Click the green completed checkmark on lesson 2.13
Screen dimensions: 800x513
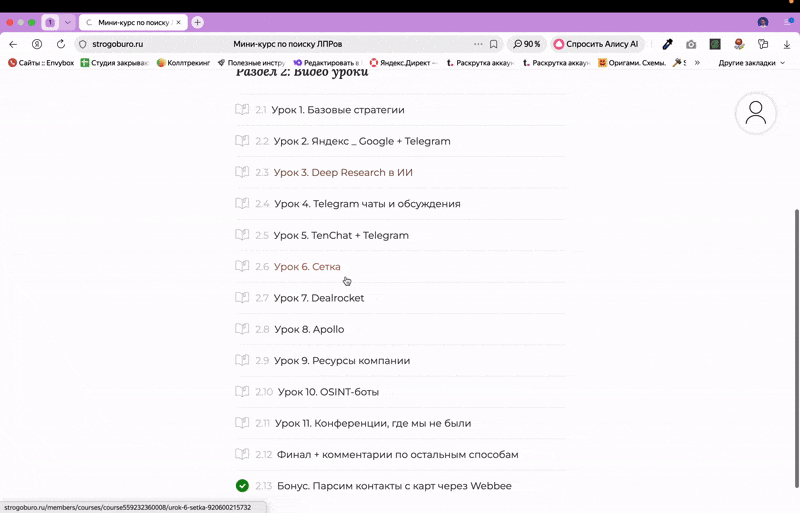242,486
